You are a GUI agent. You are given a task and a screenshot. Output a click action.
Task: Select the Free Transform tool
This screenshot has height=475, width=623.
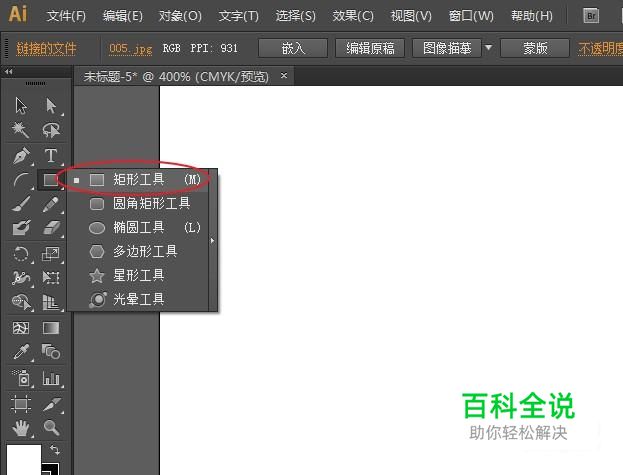tap(51, 278)
